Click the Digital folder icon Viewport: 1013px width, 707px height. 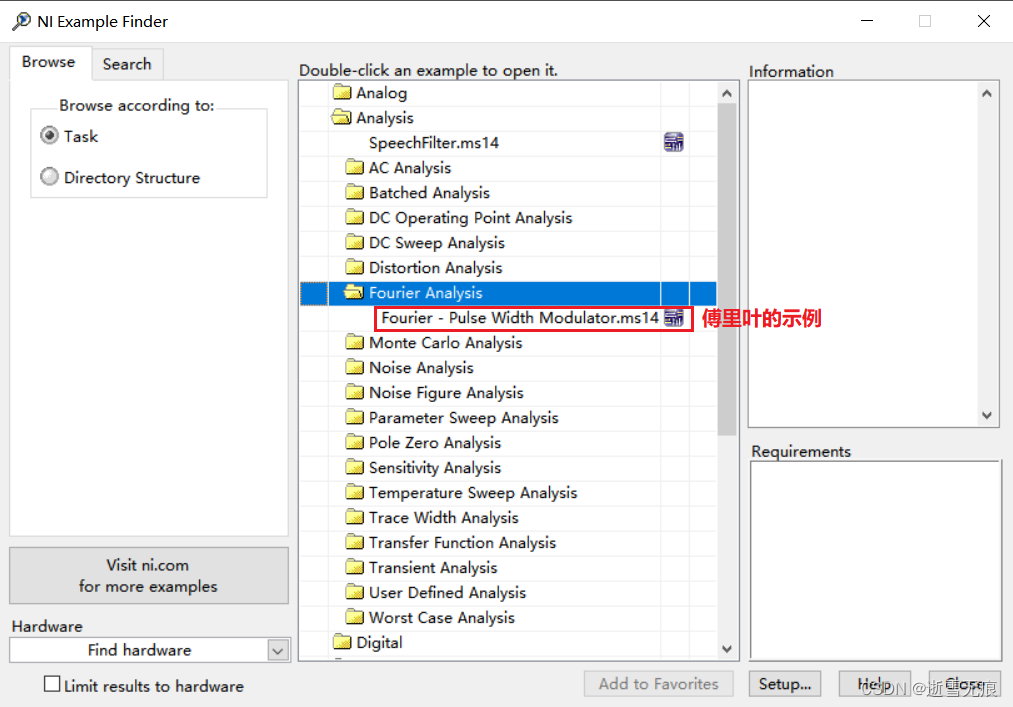click(342, 642)
